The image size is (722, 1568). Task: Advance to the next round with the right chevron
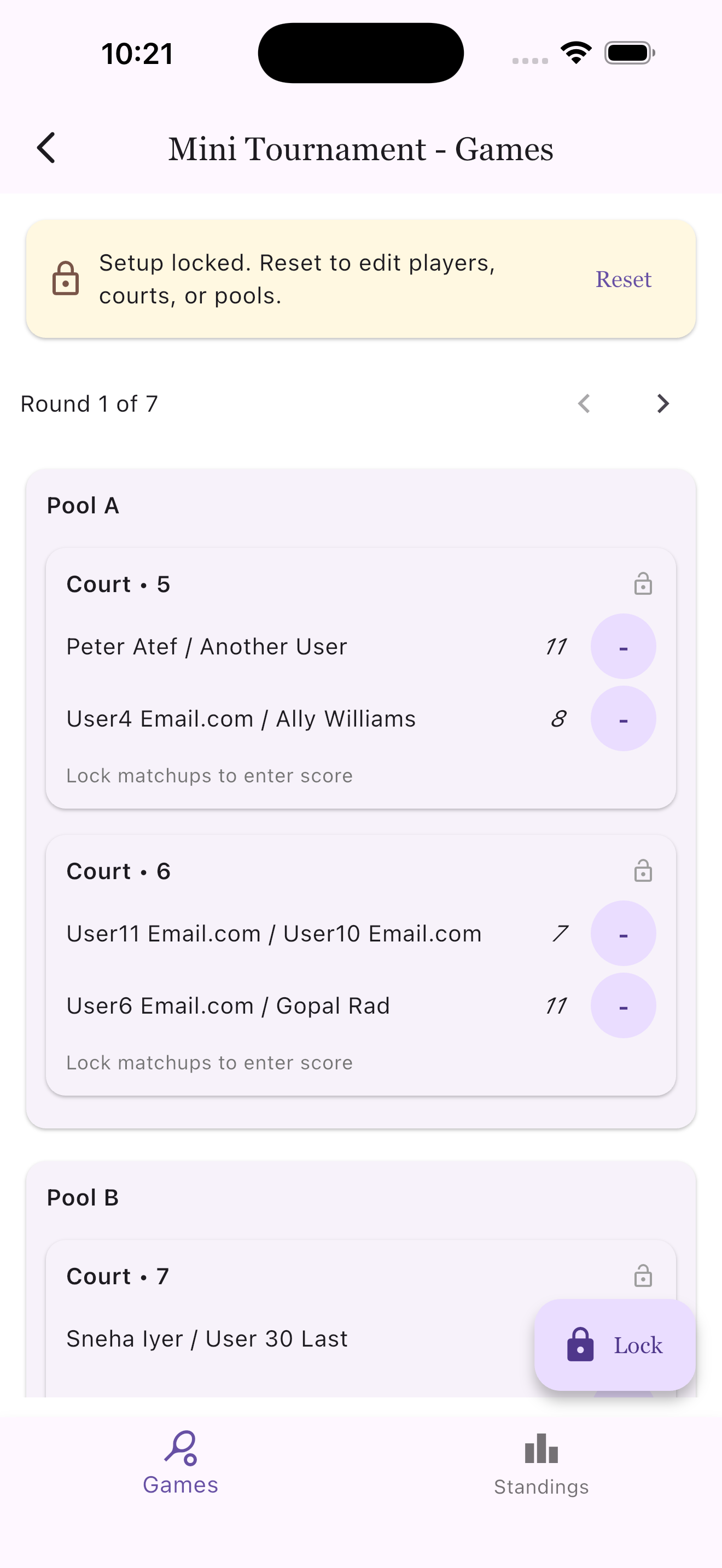[662, 403]
